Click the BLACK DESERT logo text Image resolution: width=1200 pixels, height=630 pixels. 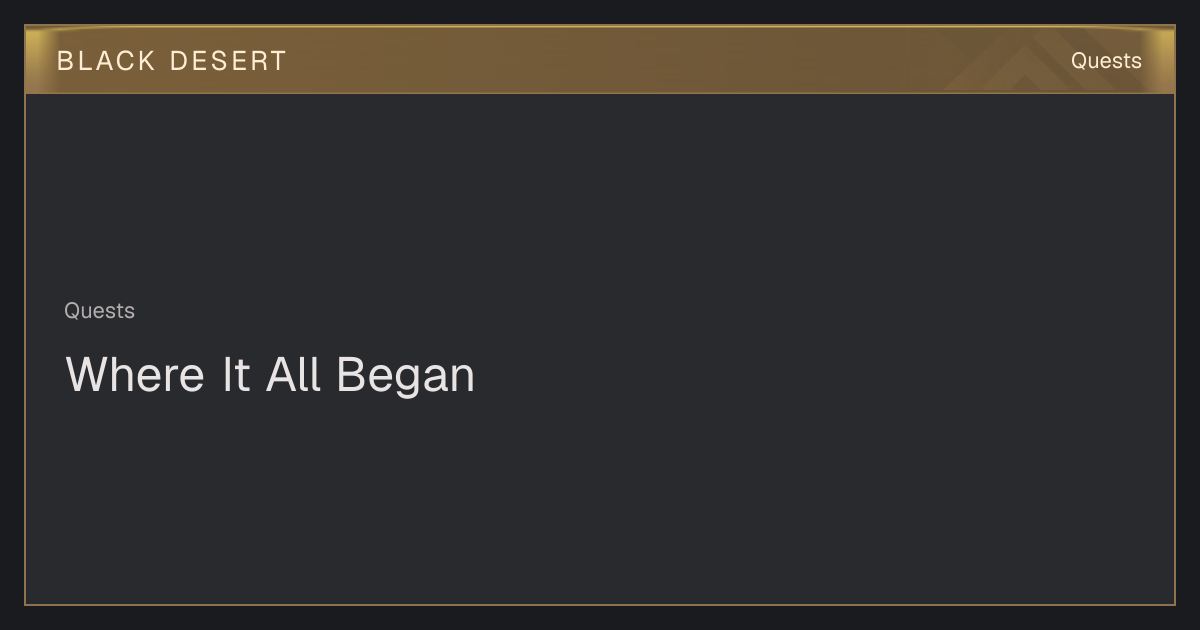point(172,61)
